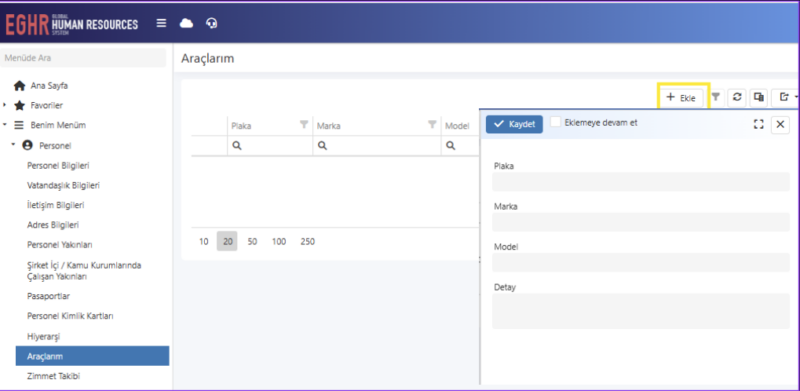The width and height of the screenshot is (800, 391).
Task: Set page size to 10
Action: pyautogui.click(x=204, y=241)
